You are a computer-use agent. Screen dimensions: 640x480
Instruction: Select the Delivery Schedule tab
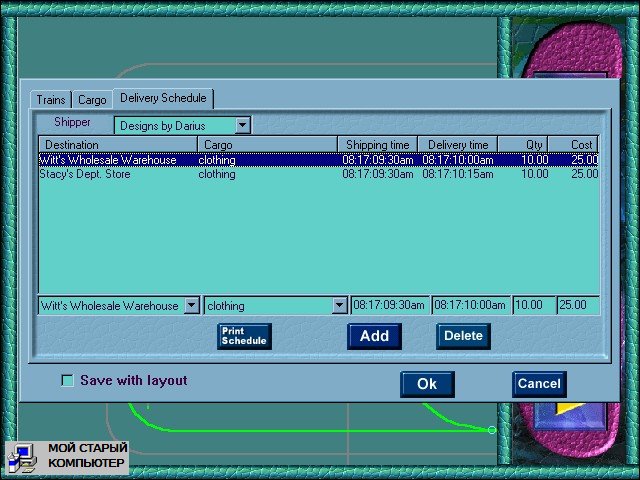163,98
